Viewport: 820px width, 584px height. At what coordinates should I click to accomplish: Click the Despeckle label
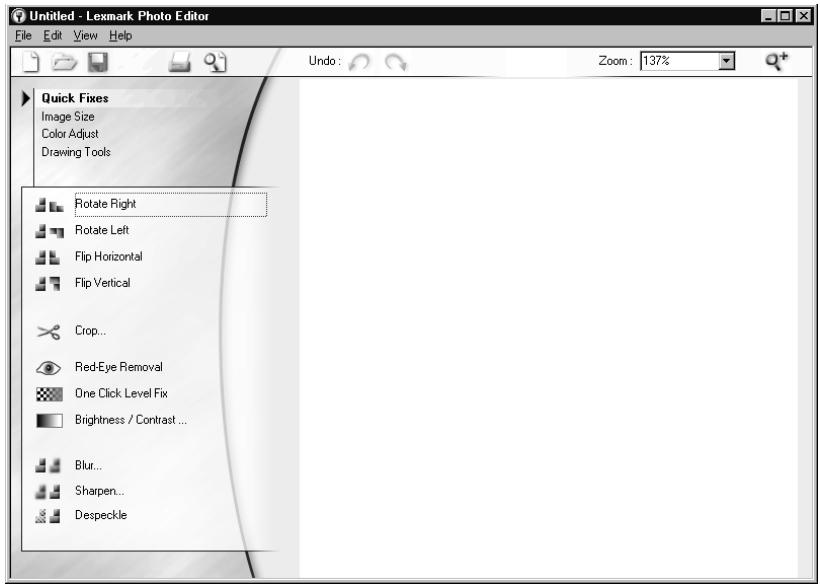[x=101, y=515]
